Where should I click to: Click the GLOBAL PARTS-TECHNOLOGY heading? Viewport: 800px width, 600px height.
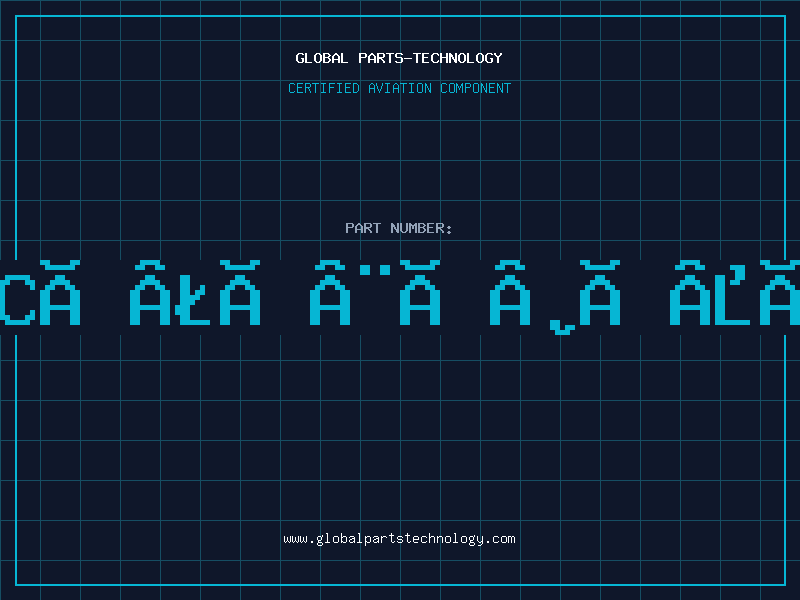tap(399, 58)
